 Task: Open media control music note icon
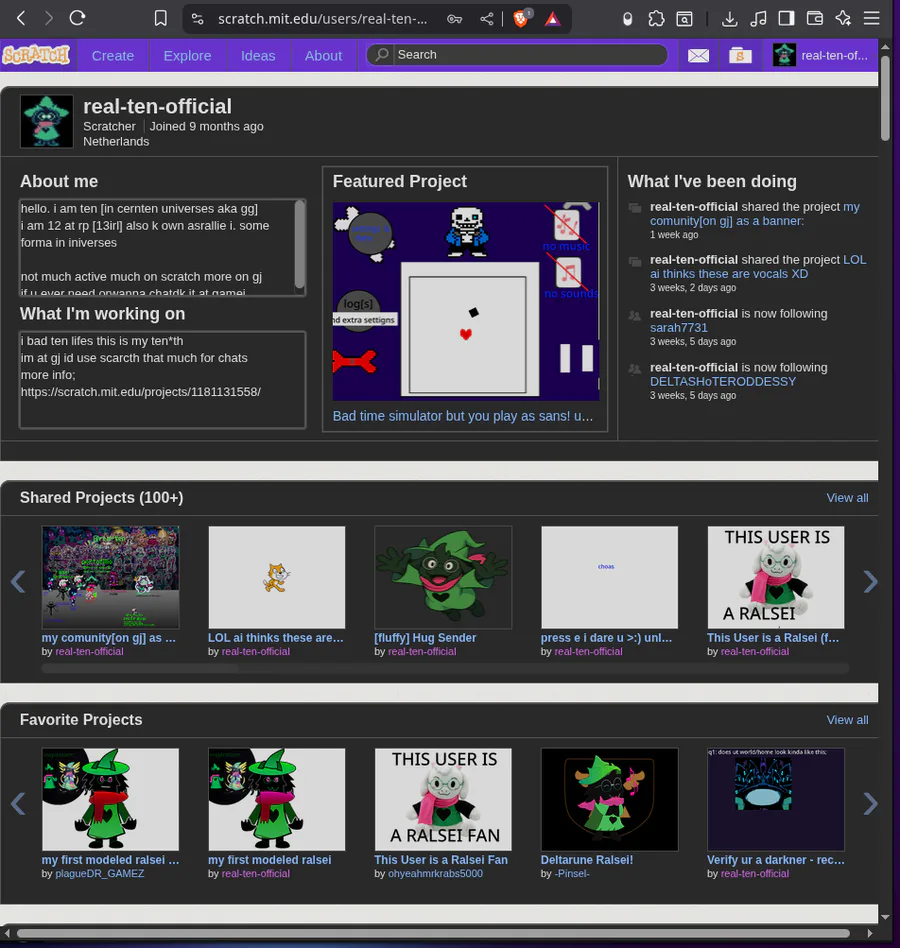[x=758, y=19]
